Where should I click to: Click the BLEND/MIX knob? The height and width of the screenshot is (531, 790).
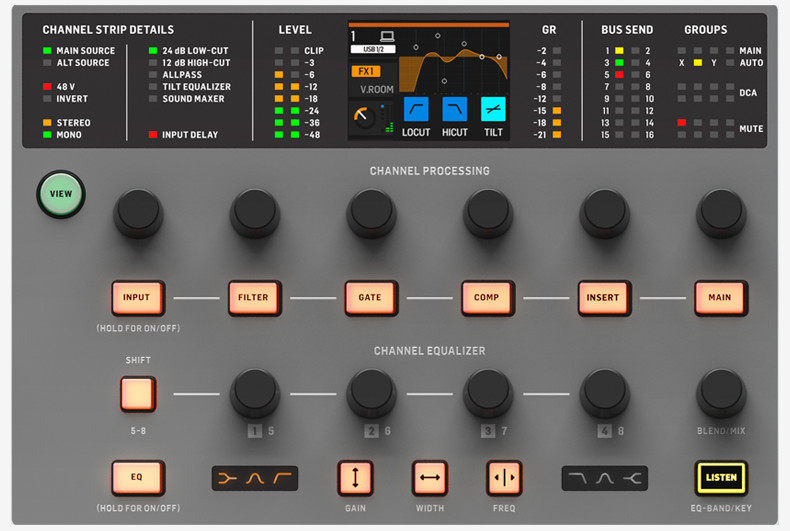tap(721, 393)
